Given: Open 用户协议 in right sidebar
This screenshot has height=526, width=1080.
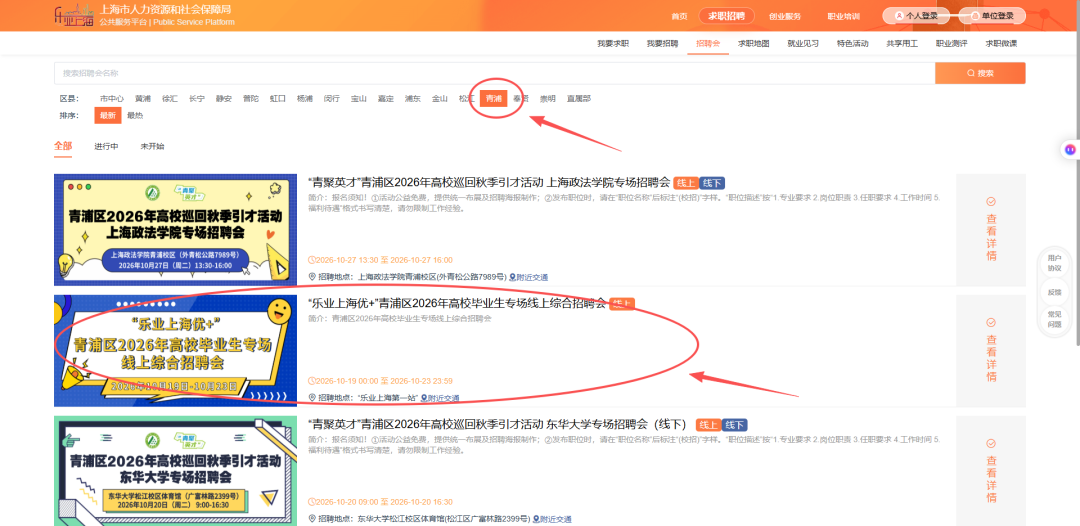Looking at the screenshot, I should pos(1055,263).
